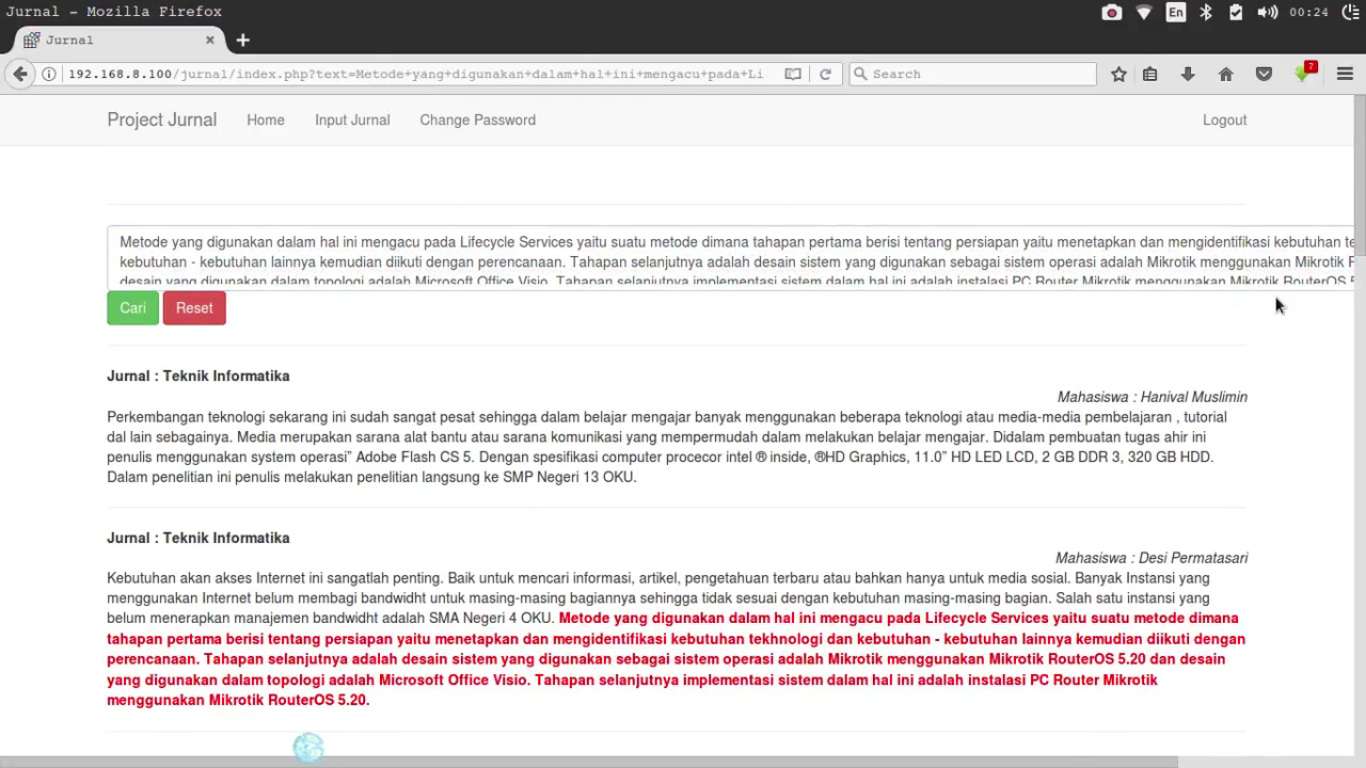The width and height of the screenshot is (1366, 768).
Task: Toggle Reader View in the address bar
Action: pyautogui.click(x=793, y=74)
